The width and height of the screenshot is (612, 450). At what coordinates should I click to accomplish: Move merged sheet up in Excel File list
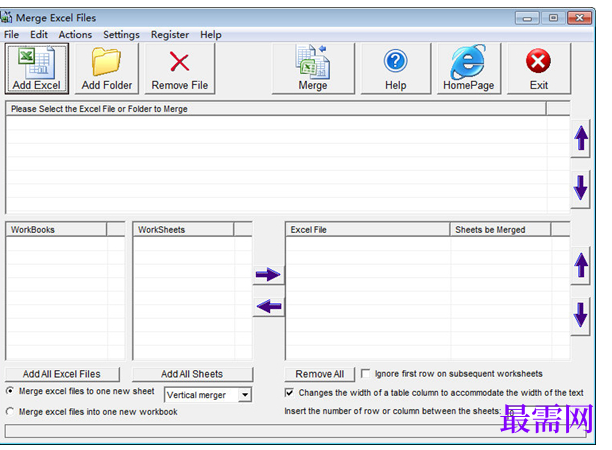(x=581, y=265)
